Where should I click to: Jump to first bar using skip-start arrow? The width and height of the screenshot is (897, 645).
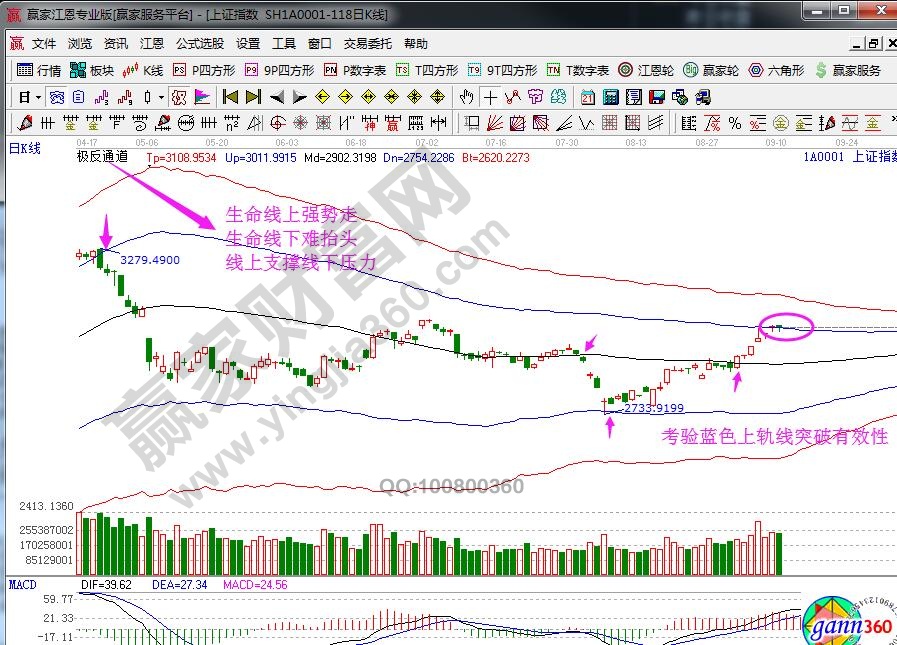230,97
